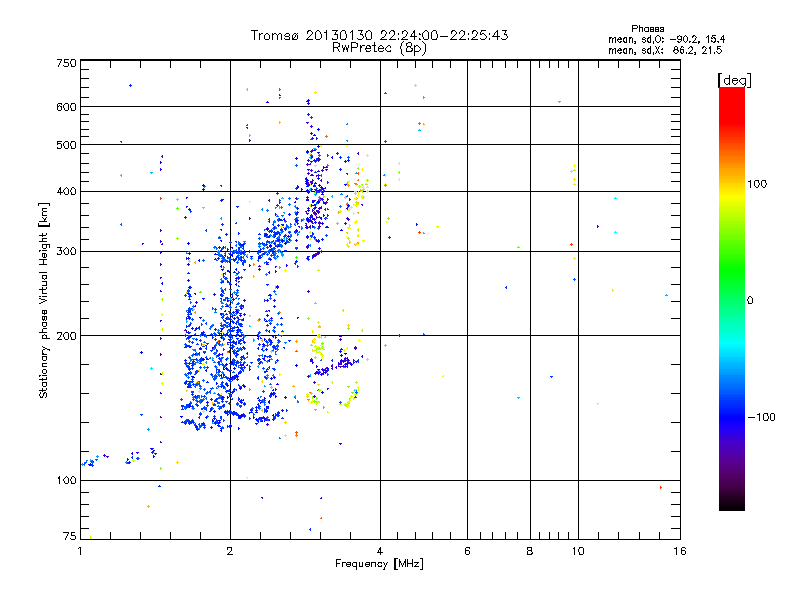The width and height of the screenshot is (800, 600).
Task: Click the '300' y-axis tick label
Action: 66,251
